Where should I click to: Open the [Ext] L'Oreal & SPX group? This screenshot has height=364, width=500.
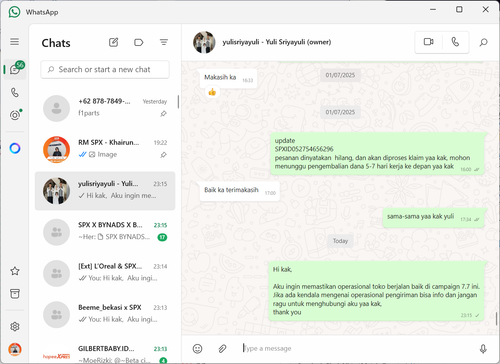pyautogui.click(x=105, y=273)
